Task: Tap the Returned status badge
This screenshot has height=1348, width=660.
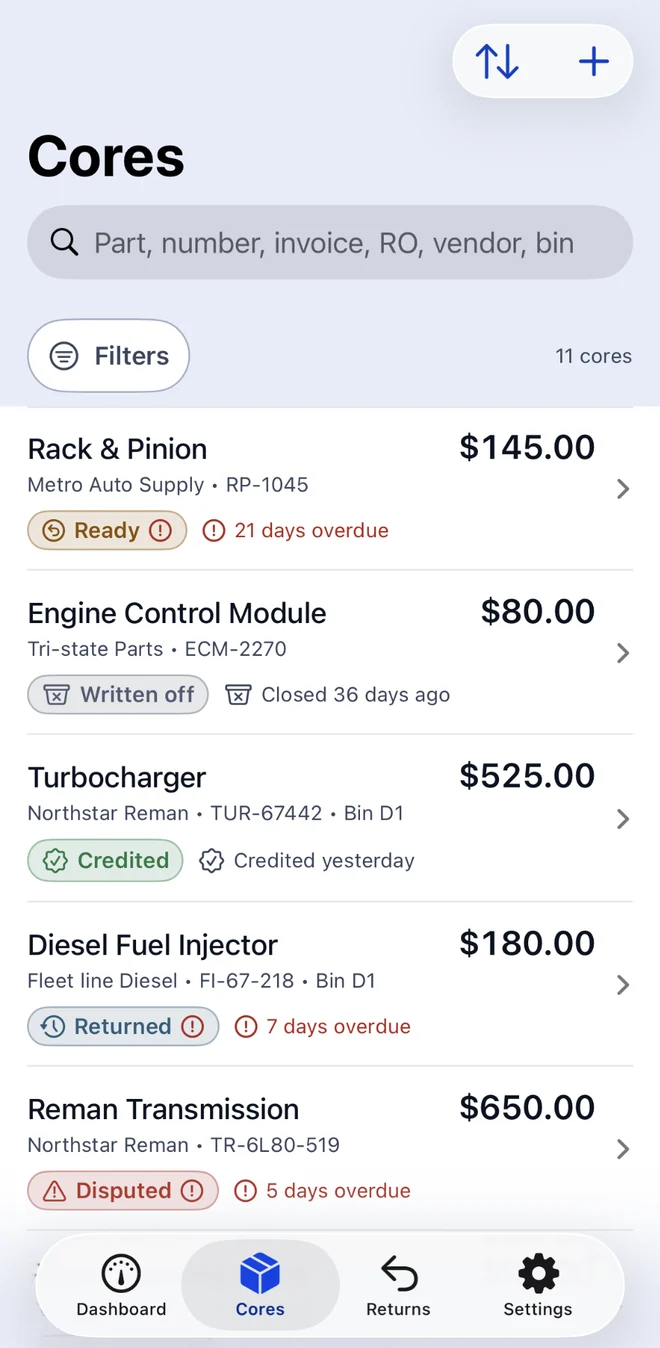Action: point(123,1026)
